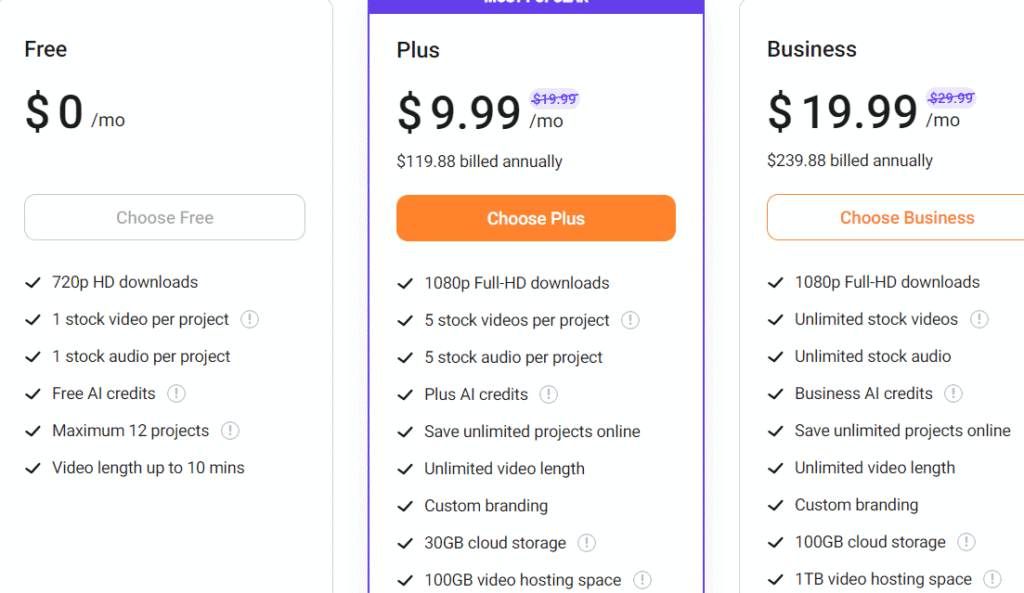Click the orange Choose Plus button
The width and height of the screenshot is (1024, 593).
[x=536, y=218]
